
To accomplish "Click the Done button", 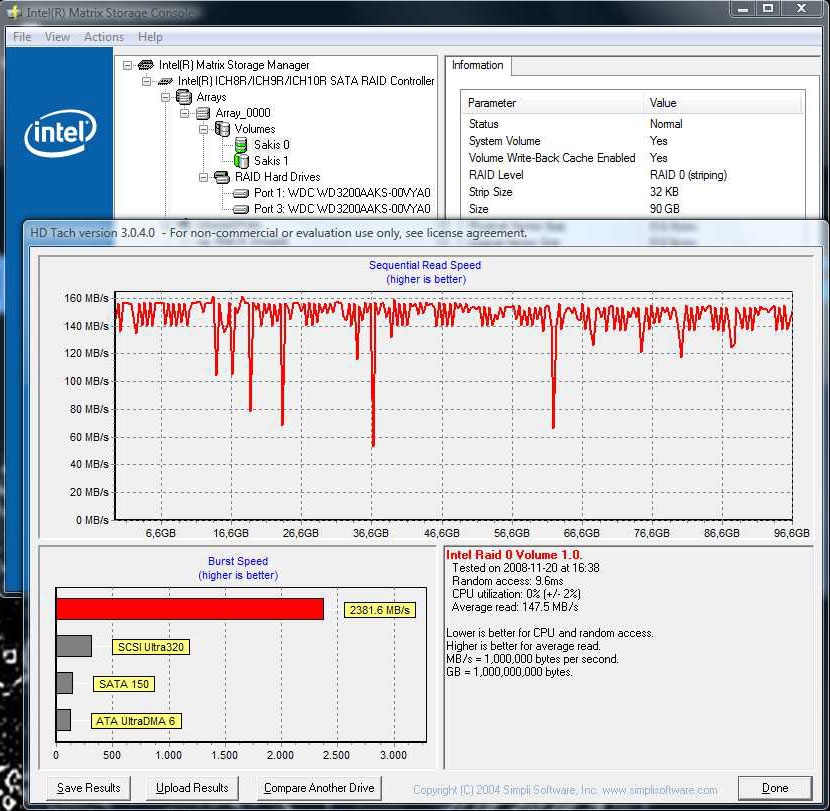I will click(775, 788).
